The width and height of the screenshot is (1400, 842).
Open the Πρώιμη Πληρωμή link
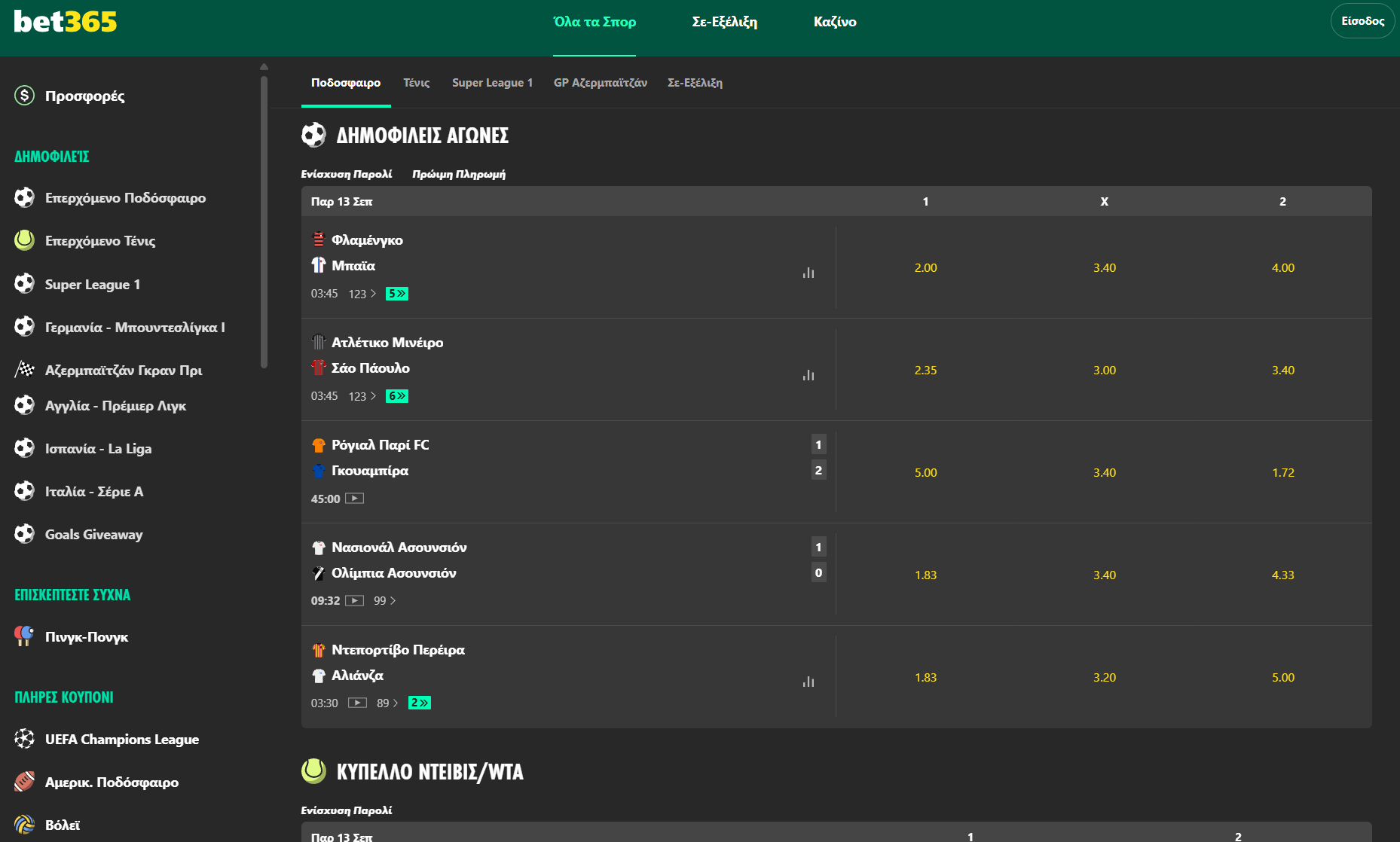(459, 174)
